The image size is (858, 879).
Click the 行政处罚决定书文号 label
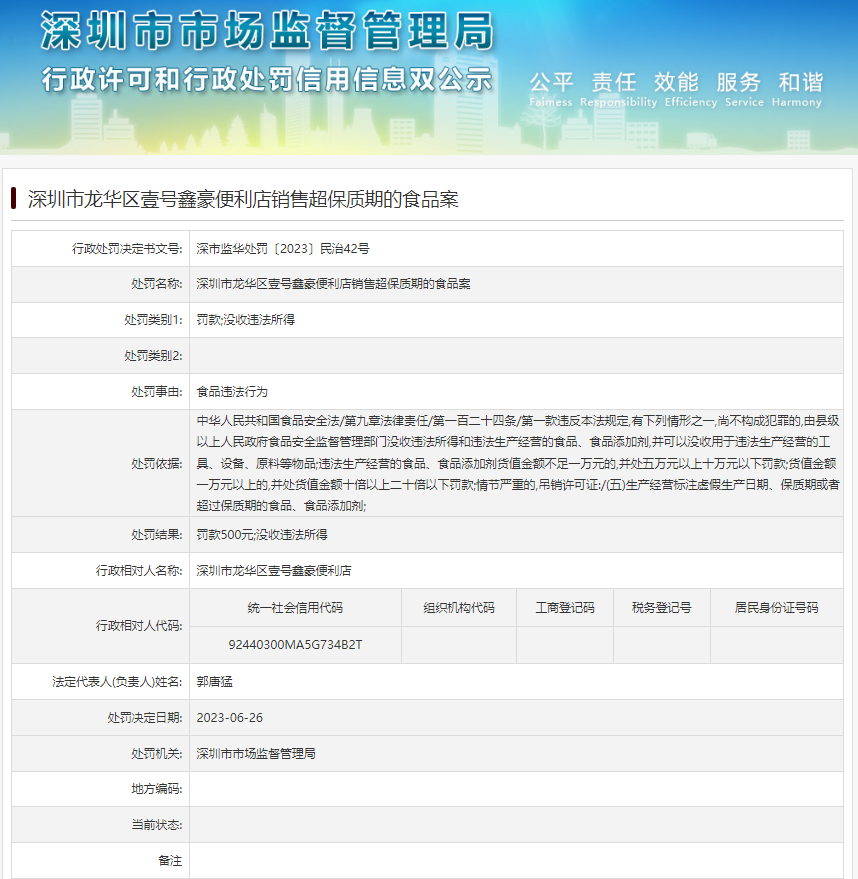[x=127, y=248]
